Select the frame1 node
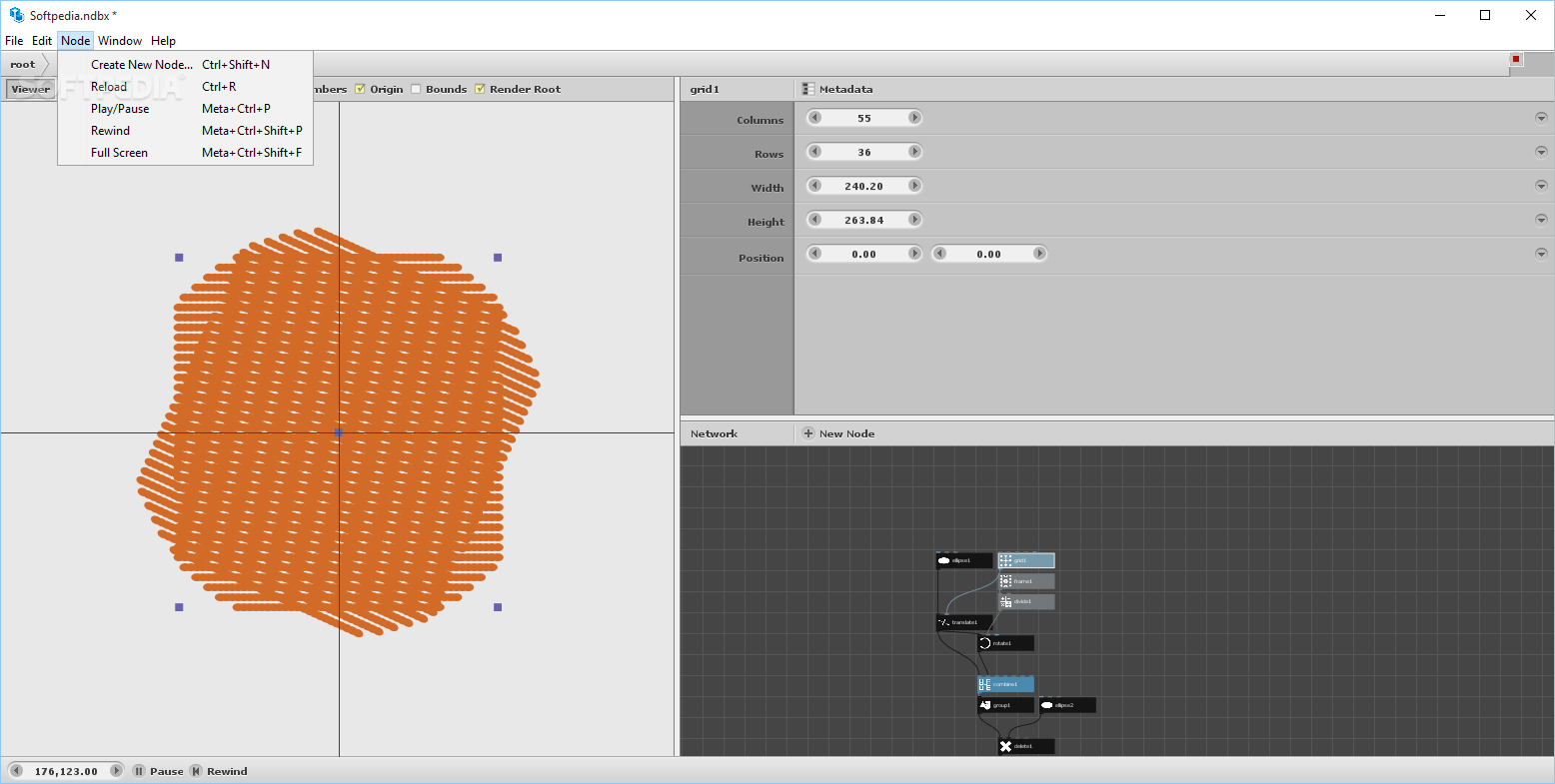This screenshot has width=1555, height=784. point(1026,581)
